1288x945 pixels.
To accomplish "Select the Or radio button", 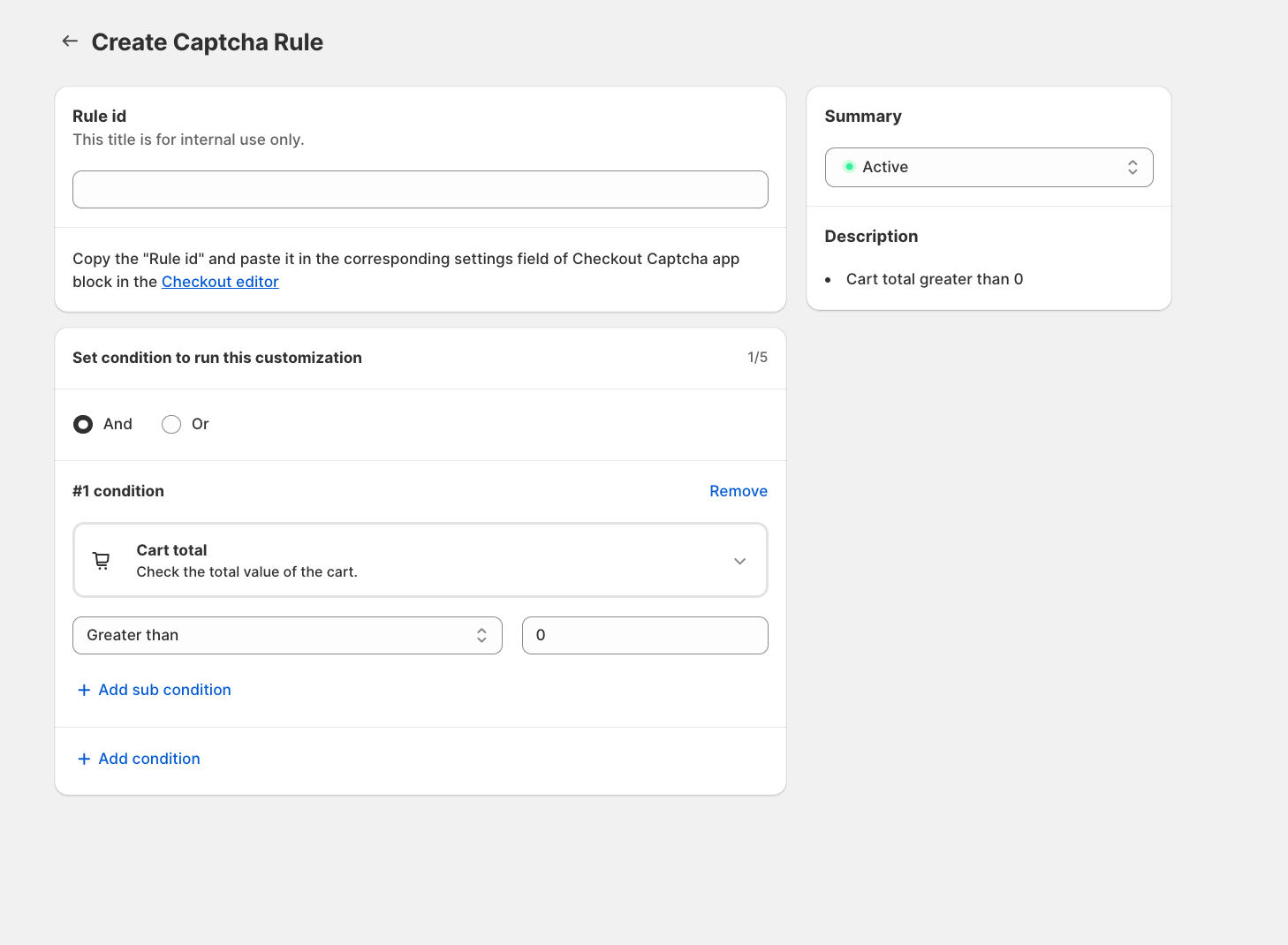I will point(171,425).
